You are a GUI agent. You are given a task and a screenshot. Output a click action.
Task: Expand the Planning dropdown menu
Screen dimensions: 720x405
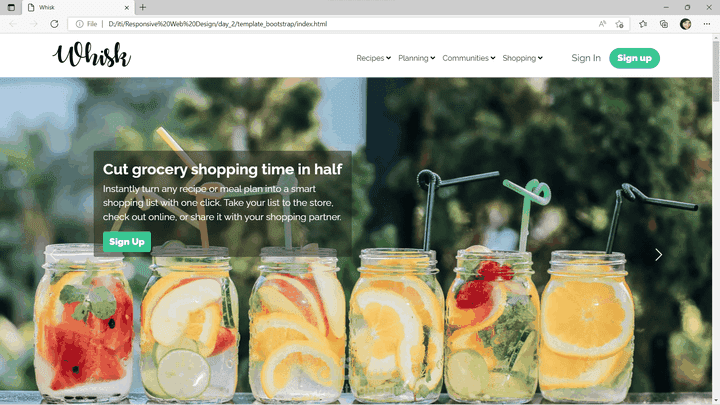tap(416, 58)
